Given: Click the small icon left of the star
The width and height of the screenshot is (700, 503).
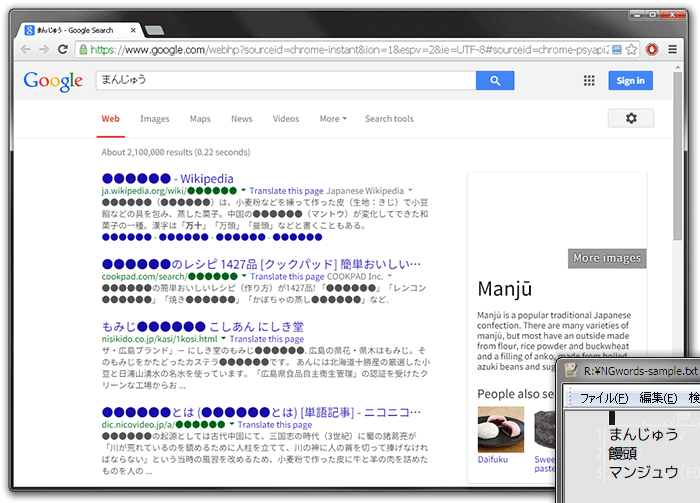Looking at the screenshot, I should pyautogui.click(x=617, y=49).
